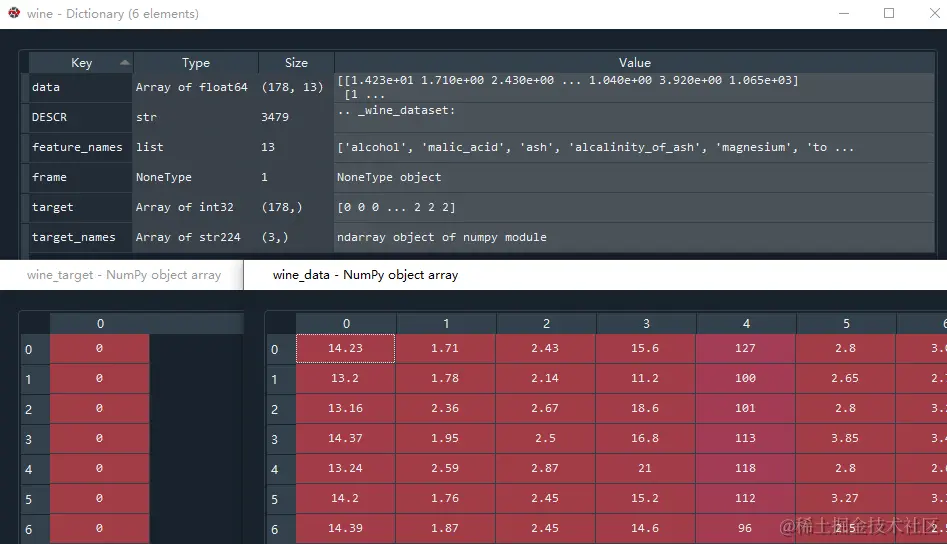Click wine_data column header 4
This screenshot has width=947, height=544.
point(746,324)
